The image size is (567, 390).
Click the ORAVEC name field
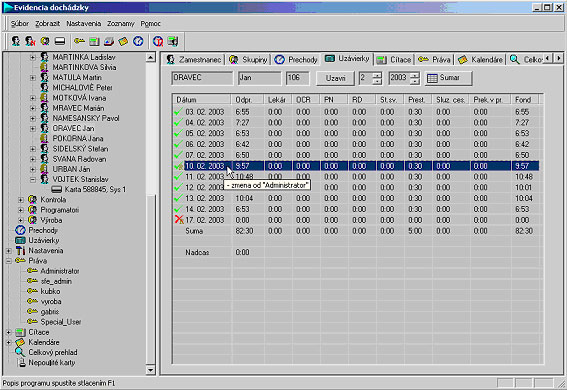point(202,78)
